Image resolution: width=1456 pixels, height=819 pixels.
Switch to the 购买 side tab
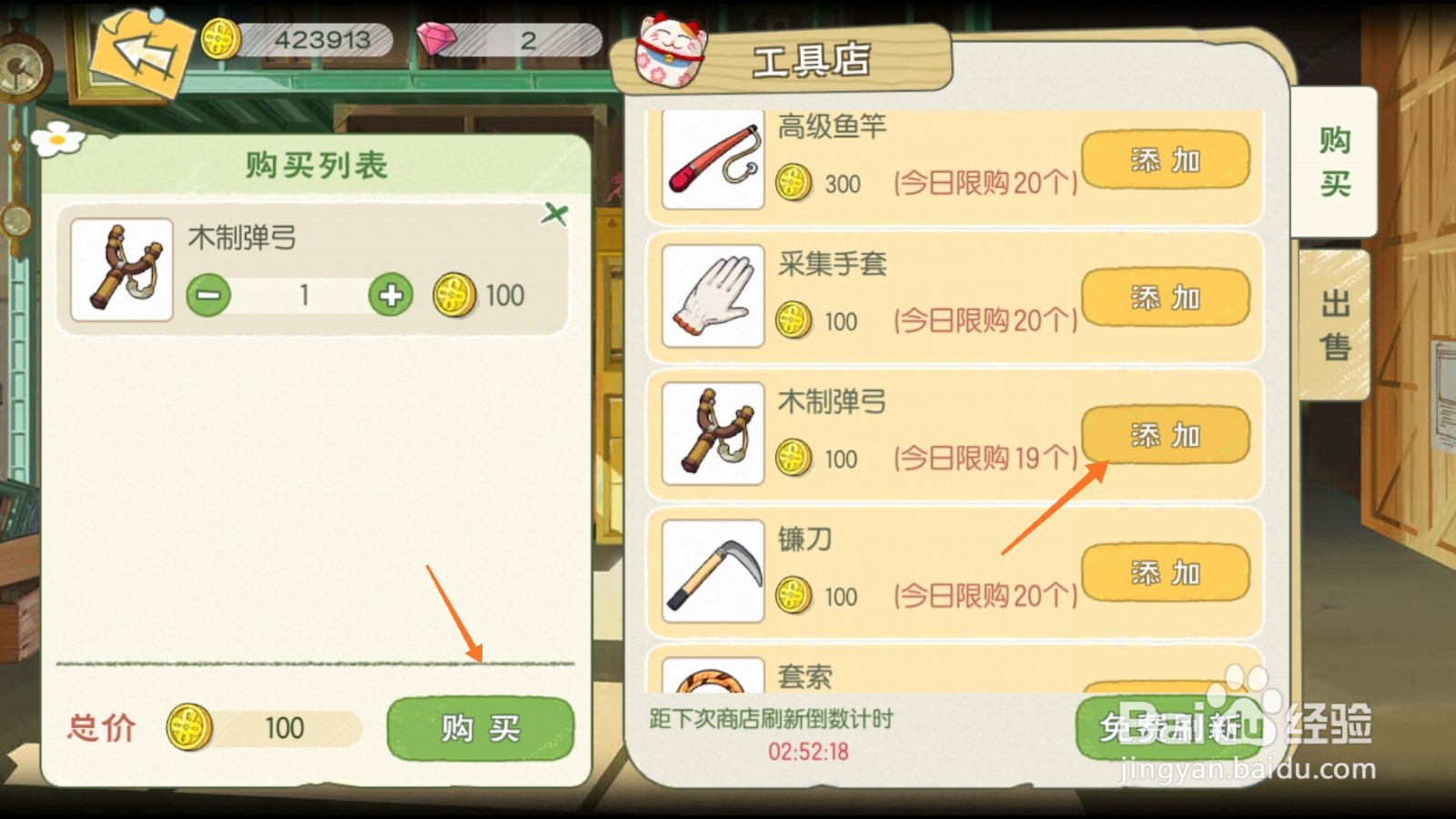pos(1334,162)
